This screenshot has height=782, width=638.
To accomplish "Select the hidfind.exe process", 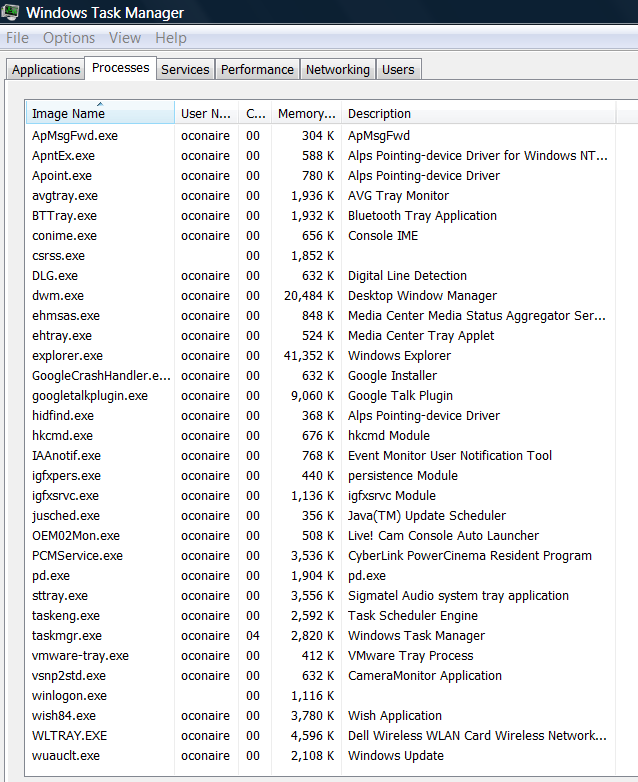I will pyautogui.click(x=320, y=415).
